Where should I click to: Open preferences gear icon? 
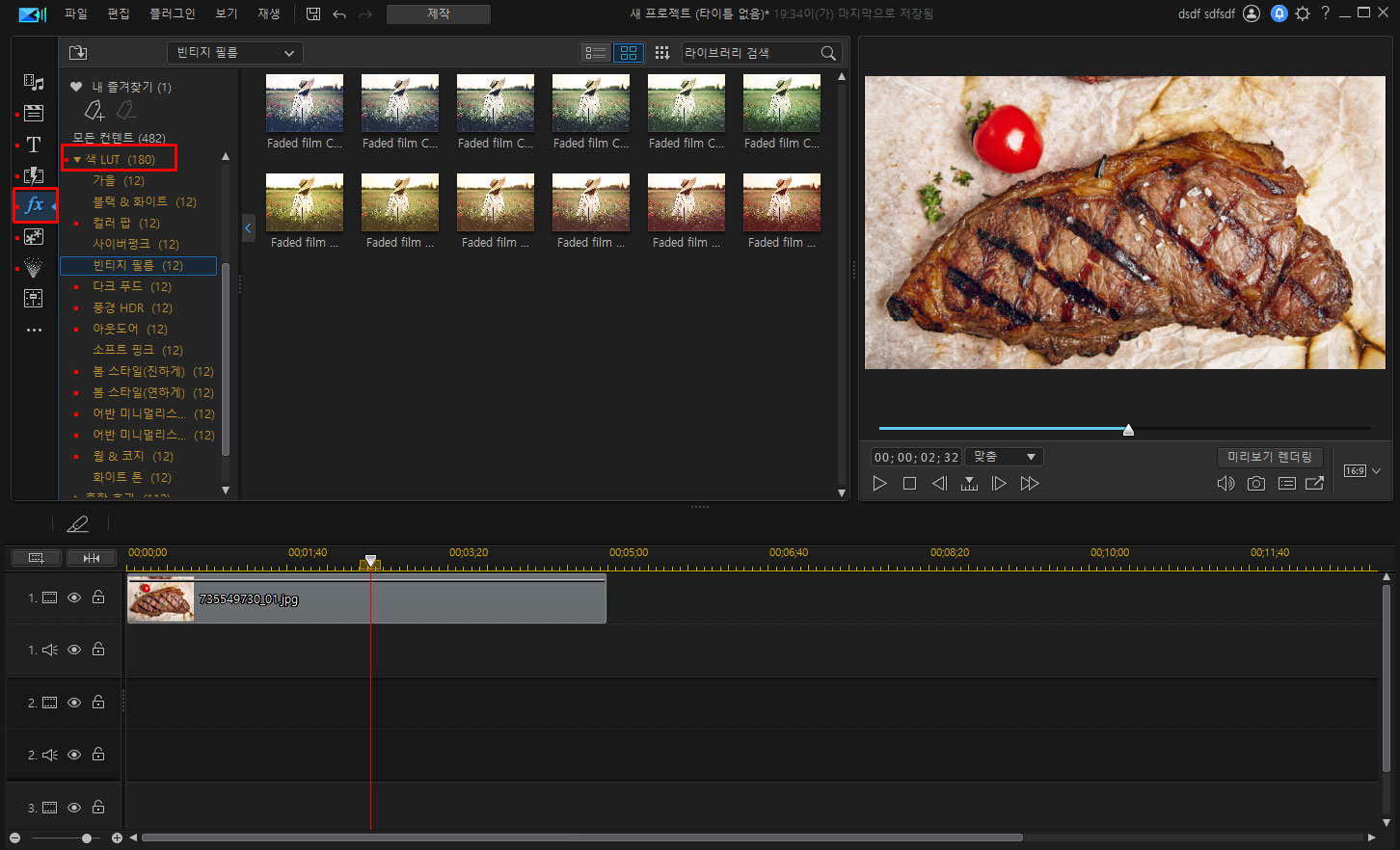tap(1303, 13)
